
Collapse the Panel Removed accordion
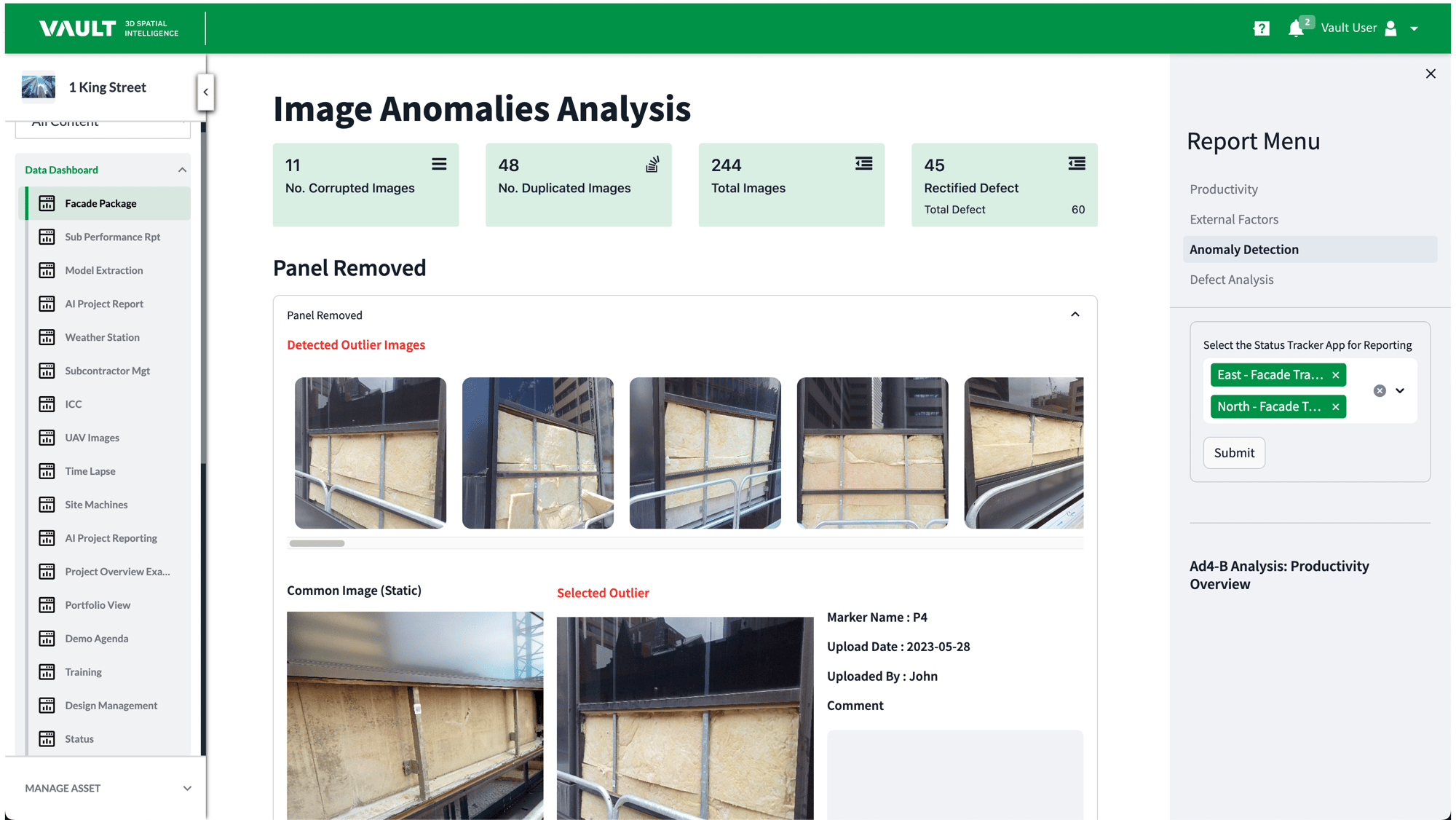click(x=1075, y=315)
